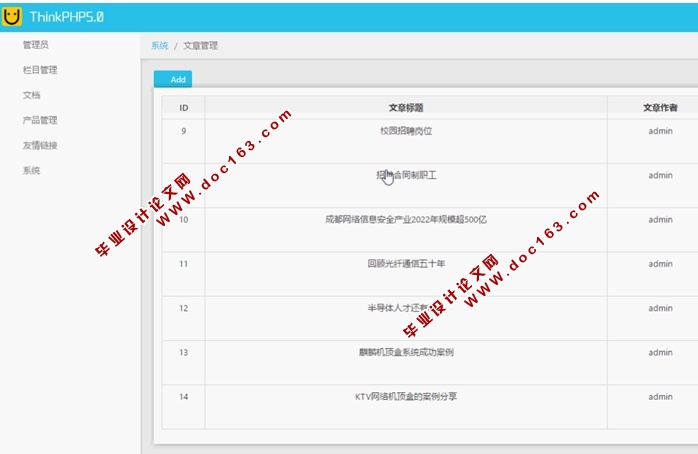698x454 pixels.
Task: Select article 成都网络信息安全产业2022年规模超500亿
Action: pyautogui.click(x=406, y=219)
